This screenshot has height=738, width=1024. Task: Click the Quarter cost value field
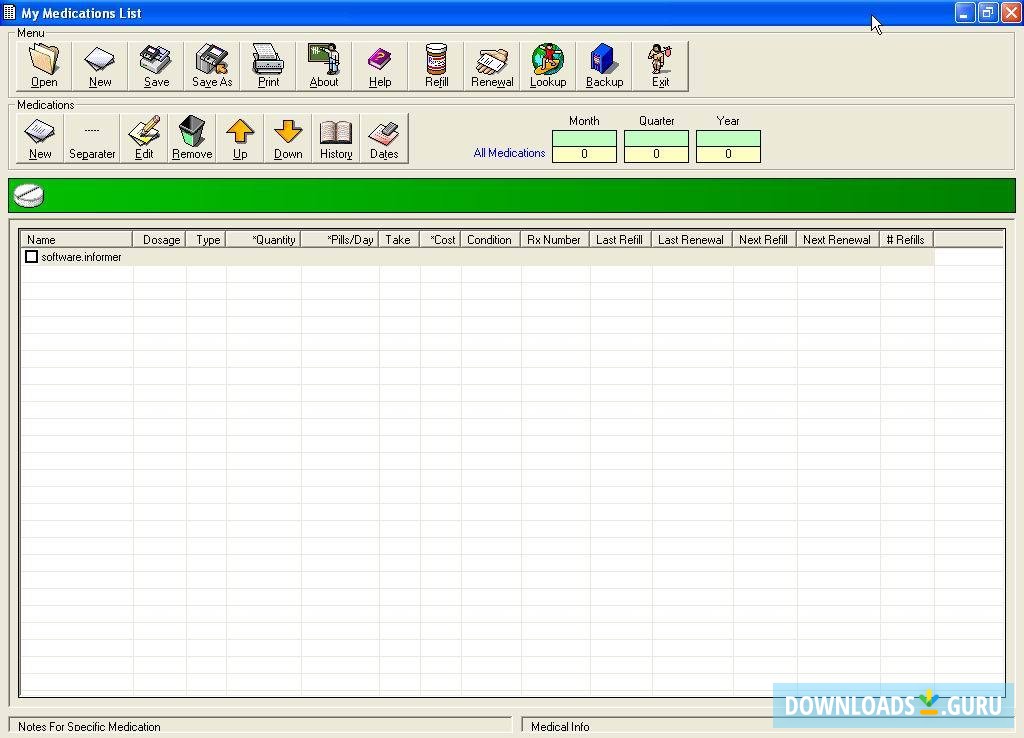click(x=656, y=154)
